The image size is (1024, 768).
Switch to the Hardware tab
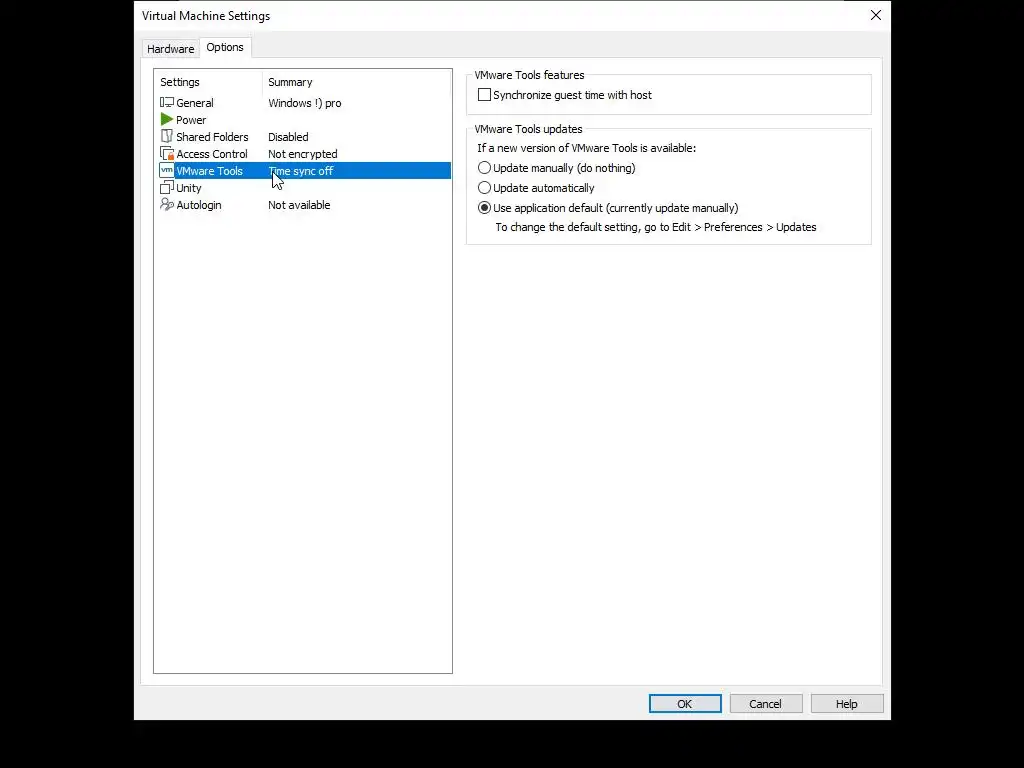pyautogui.click(x=170, y=49)
